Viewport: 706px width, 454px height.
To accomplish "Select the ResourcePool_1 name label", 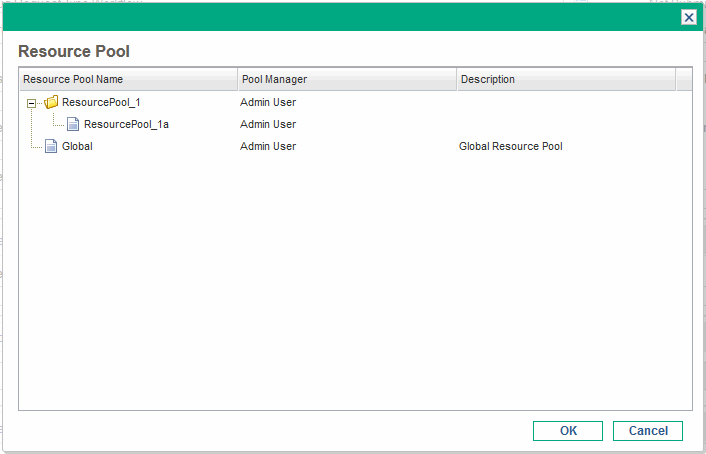I will pyautogui.click(x=101, y=102).
